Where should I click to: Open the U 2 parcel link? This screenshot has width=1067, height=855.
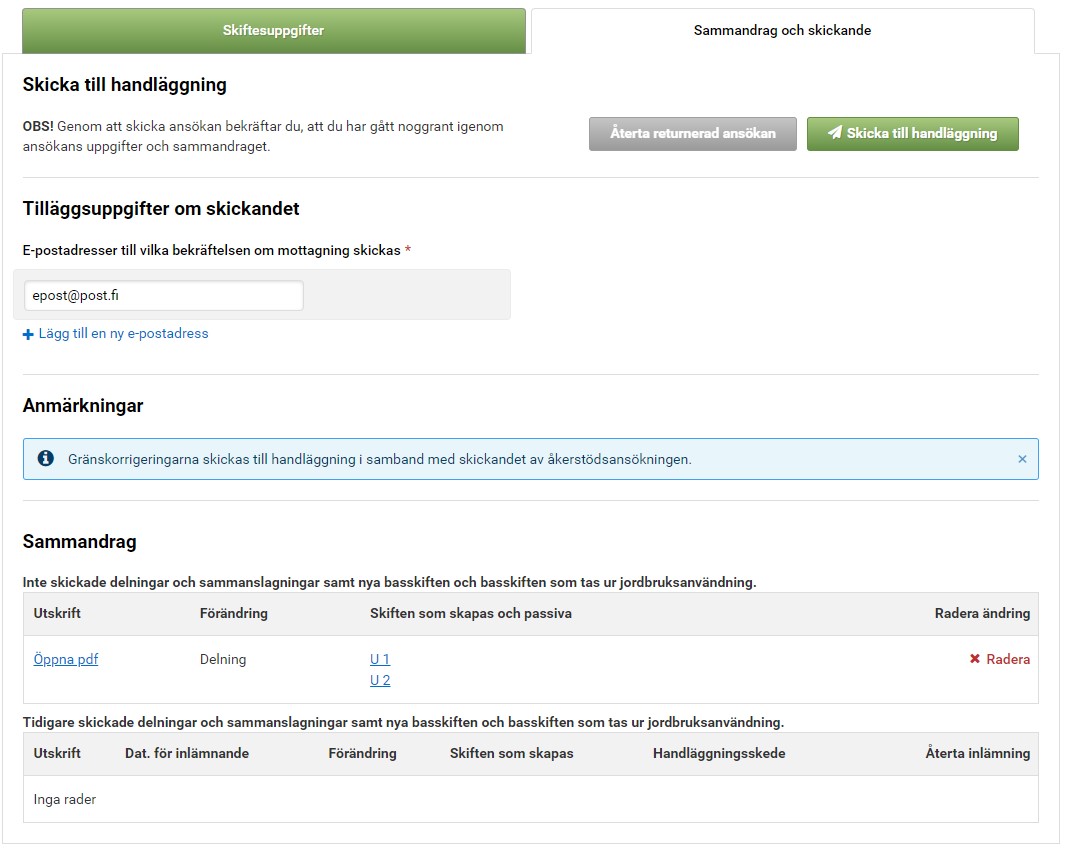pos(380,680)
